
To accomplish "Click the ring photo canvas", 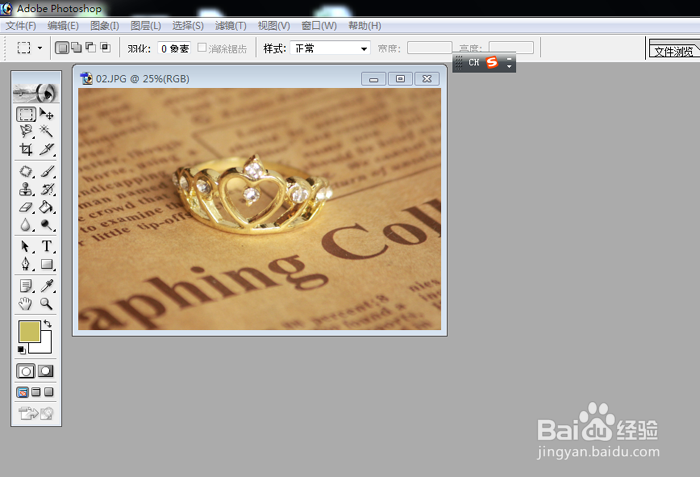I will coord(259,209).
